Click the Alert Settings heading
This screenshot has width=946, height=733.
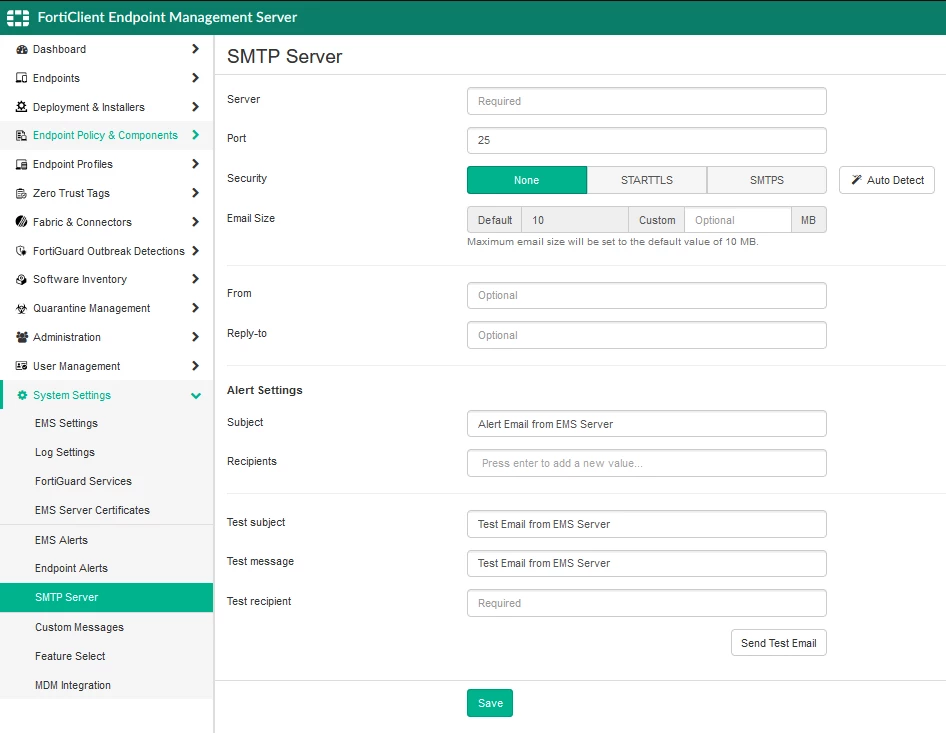265,390
